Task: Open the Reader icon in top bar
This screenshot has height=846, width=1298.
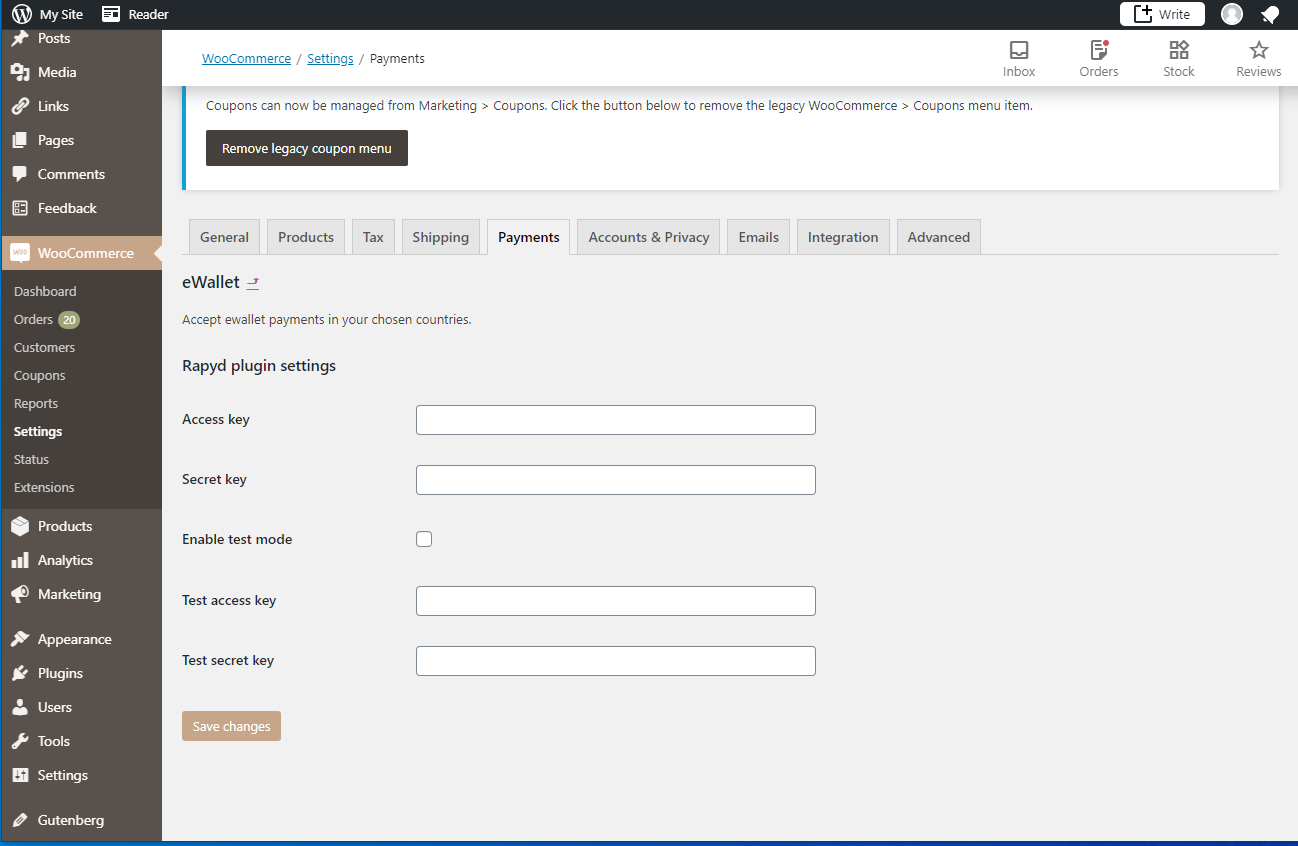Action: [111, 14]
